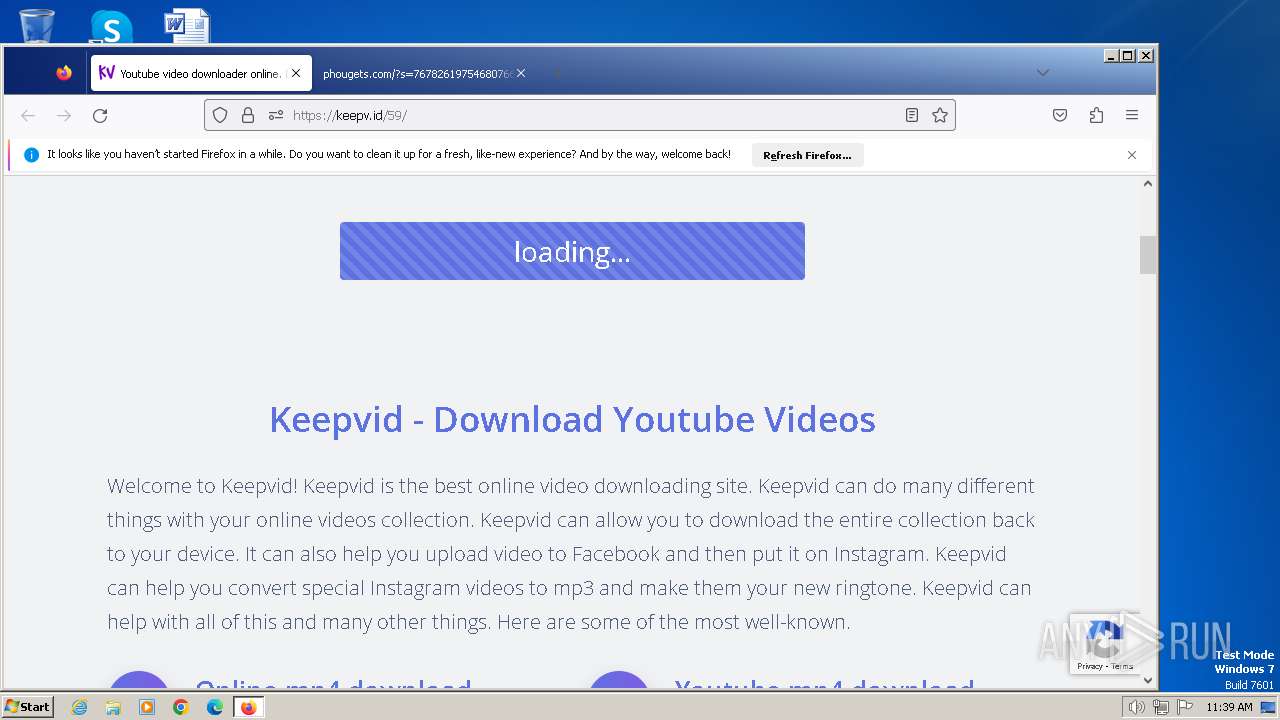Click the 11:39 AM taskbar clock
The width and height of the screenshot is (1280, 720).
(1229, 707)
